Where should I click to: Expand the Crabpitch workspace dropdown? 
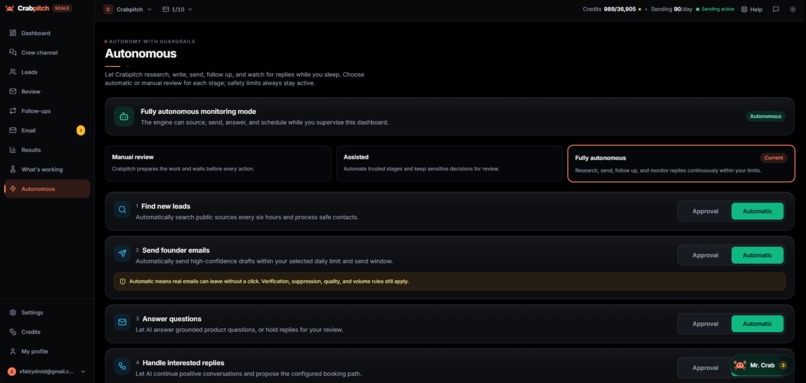pyautogui.click(x=128, y=9)
